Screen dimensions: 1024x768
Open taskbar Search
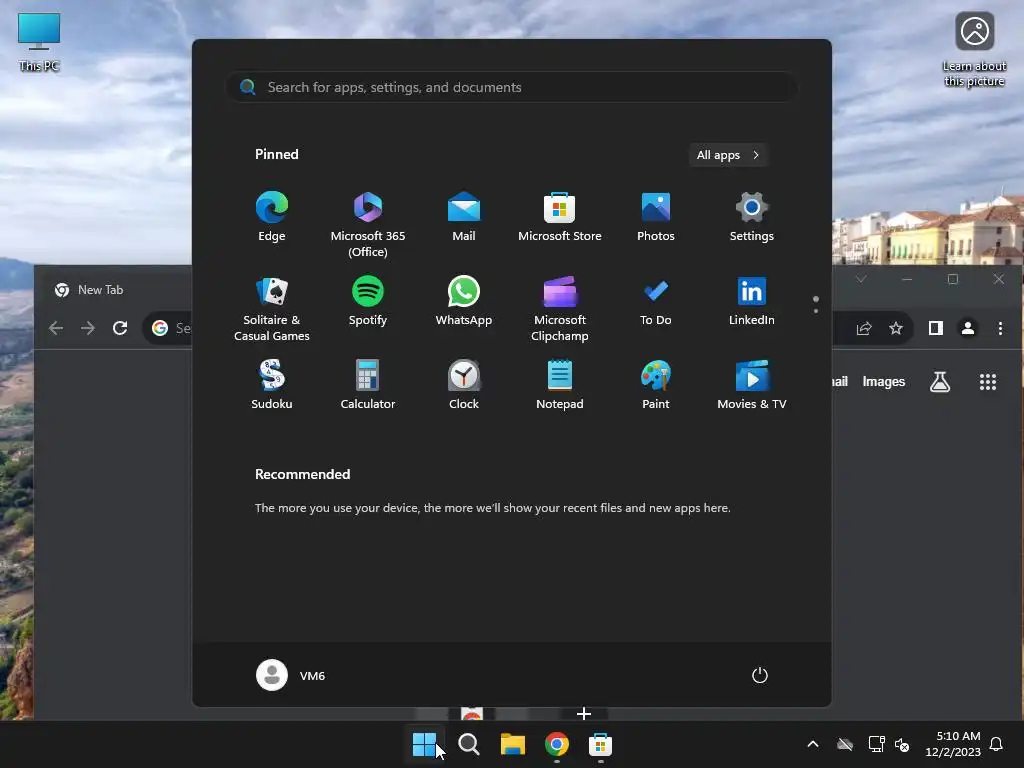click(468, 744)
